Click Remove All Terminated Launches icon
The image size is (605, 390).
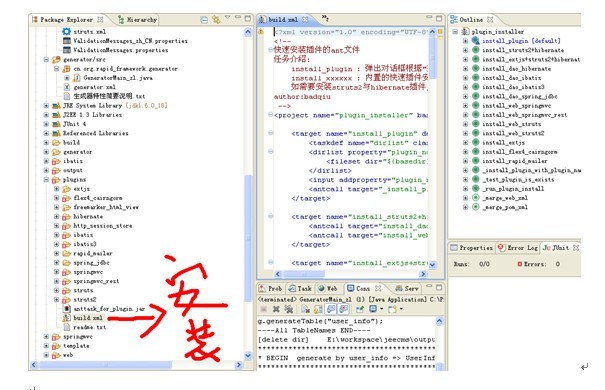[x=289, y=309]
